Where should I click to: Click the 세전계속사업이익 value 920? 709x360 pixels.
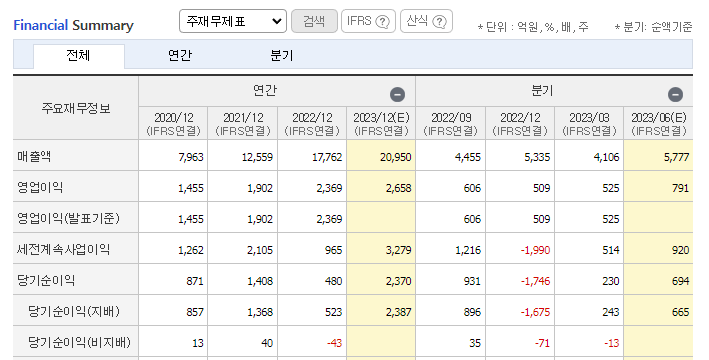tap(681, 250)
